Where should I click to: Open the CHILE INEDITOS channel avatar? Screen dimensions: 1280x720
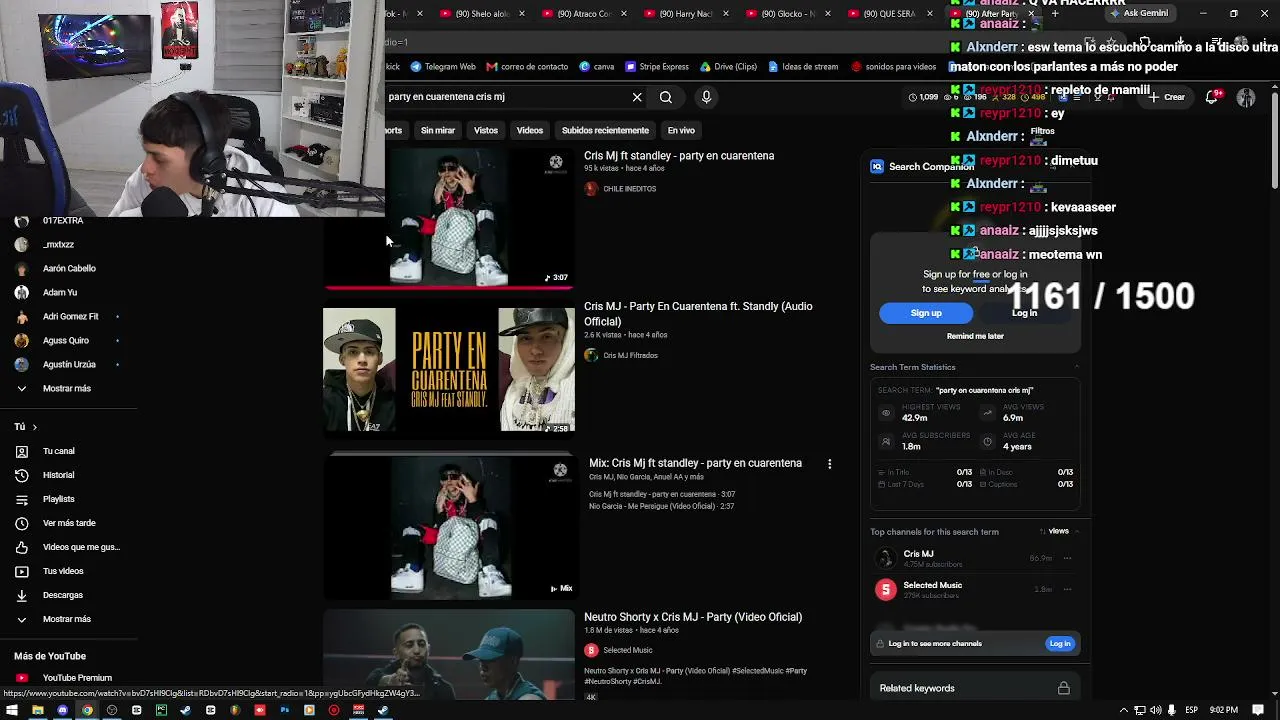coord(591,189)
